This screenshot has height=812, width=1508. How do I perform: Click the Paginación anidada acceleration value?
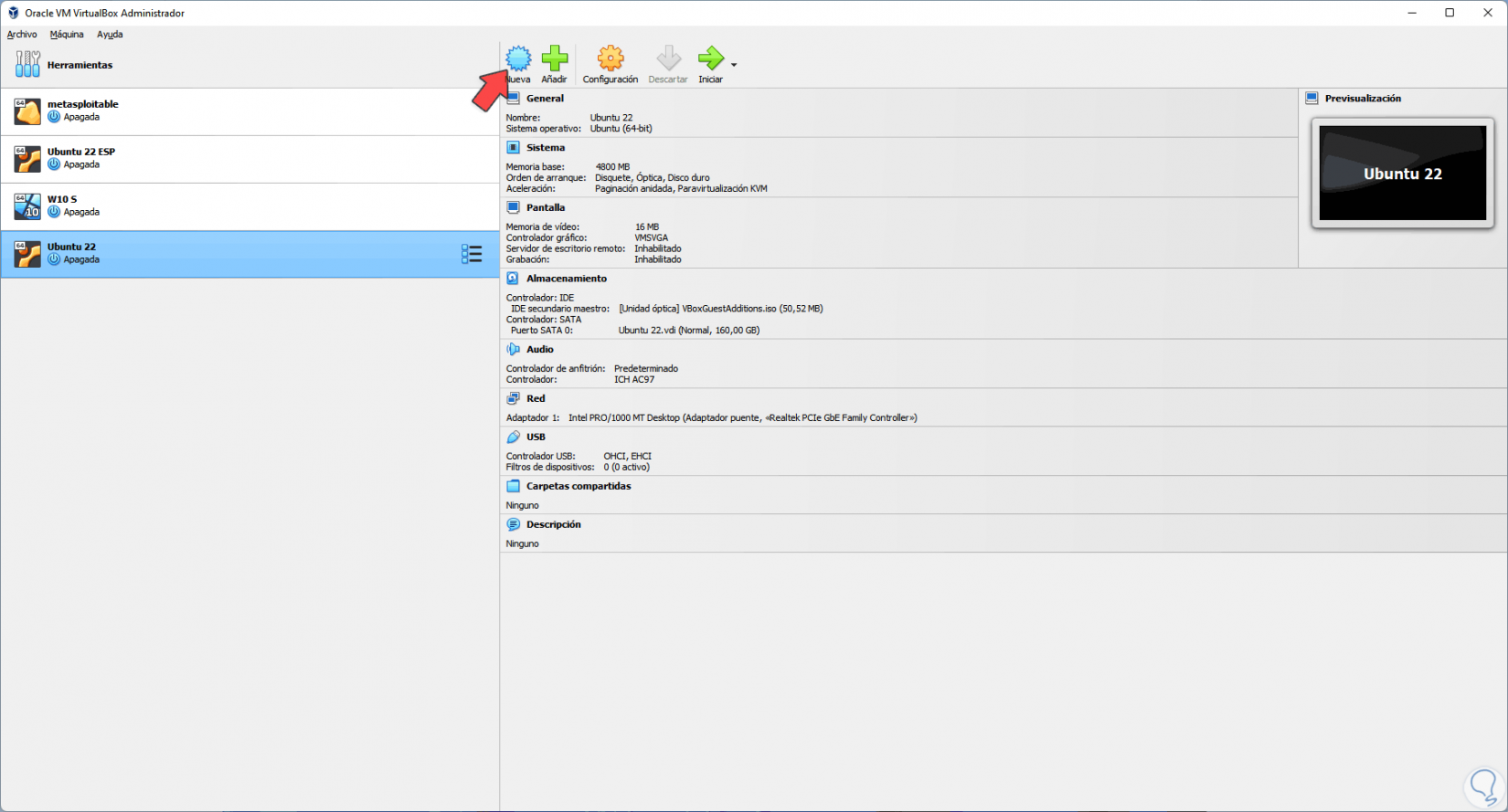click(681, 189)
